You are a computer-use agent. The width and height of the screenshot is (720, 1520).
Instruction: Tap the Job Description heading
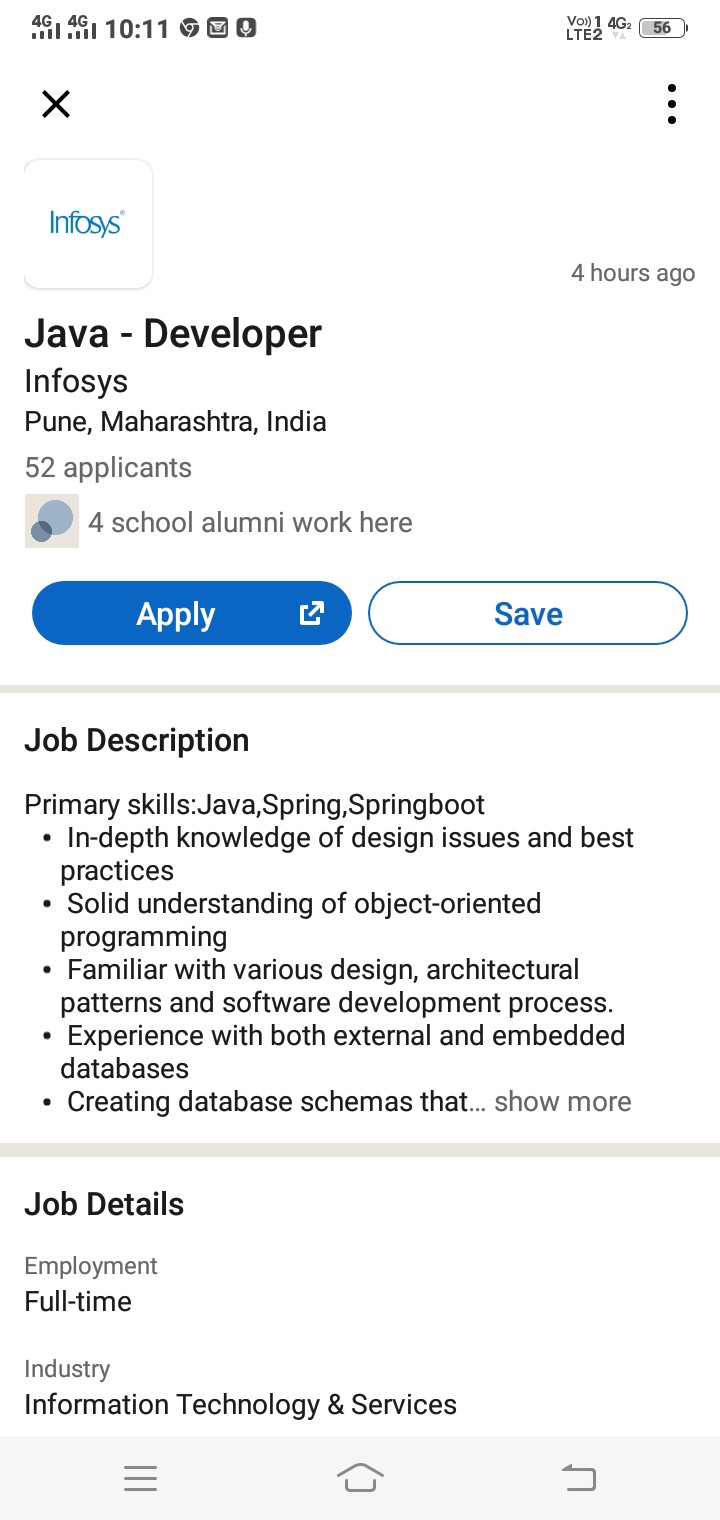tap(137, 741)
